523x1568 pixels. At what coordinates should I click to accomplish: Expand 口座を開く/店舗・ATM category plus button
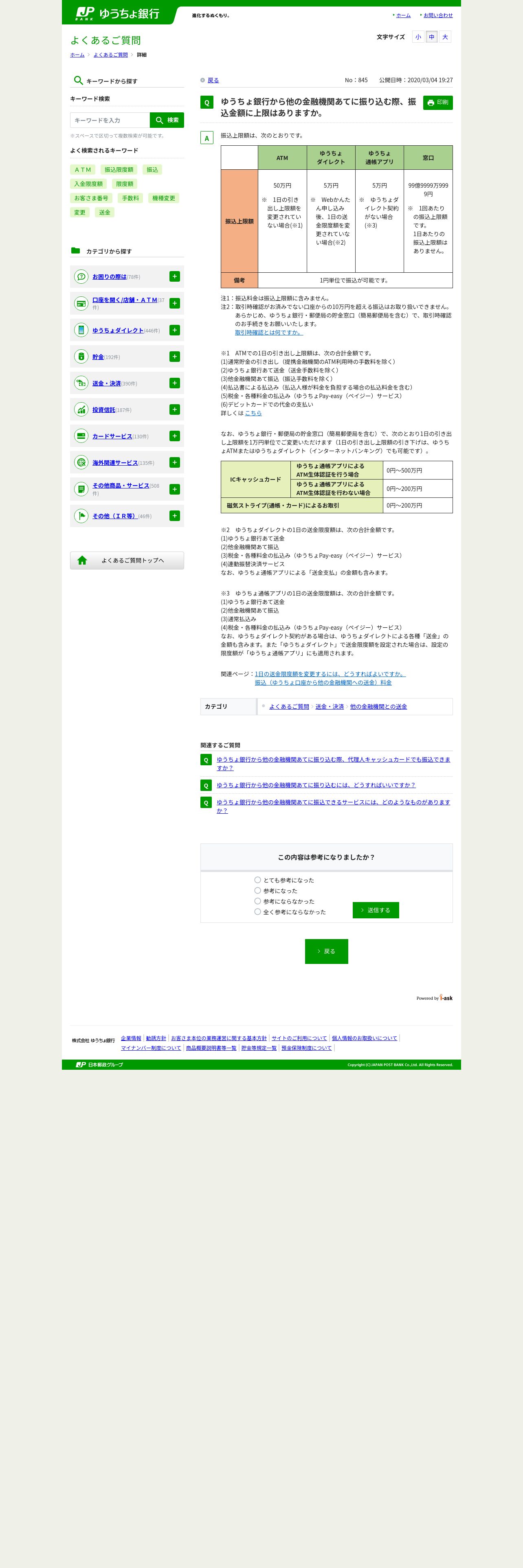pyautogui.click(x=175, y=303)
